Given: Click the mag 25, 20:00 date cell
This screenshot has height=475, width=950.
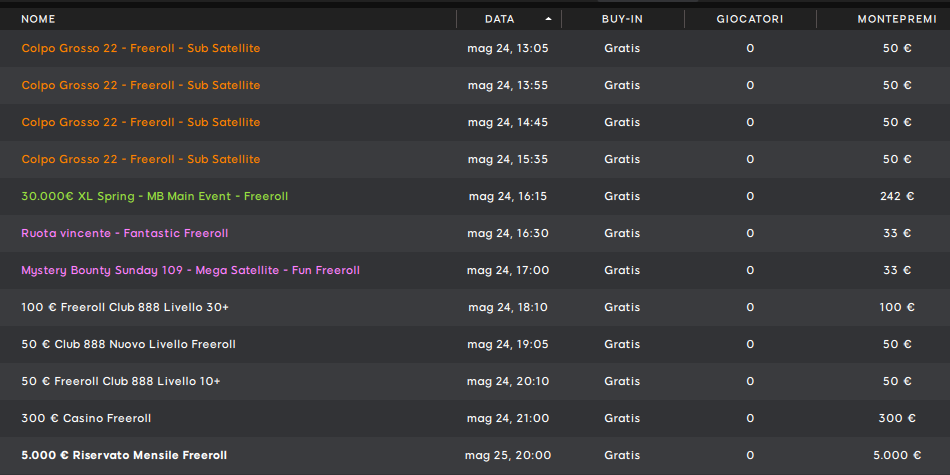Looking at the screenshot, I should coord(508,455).
